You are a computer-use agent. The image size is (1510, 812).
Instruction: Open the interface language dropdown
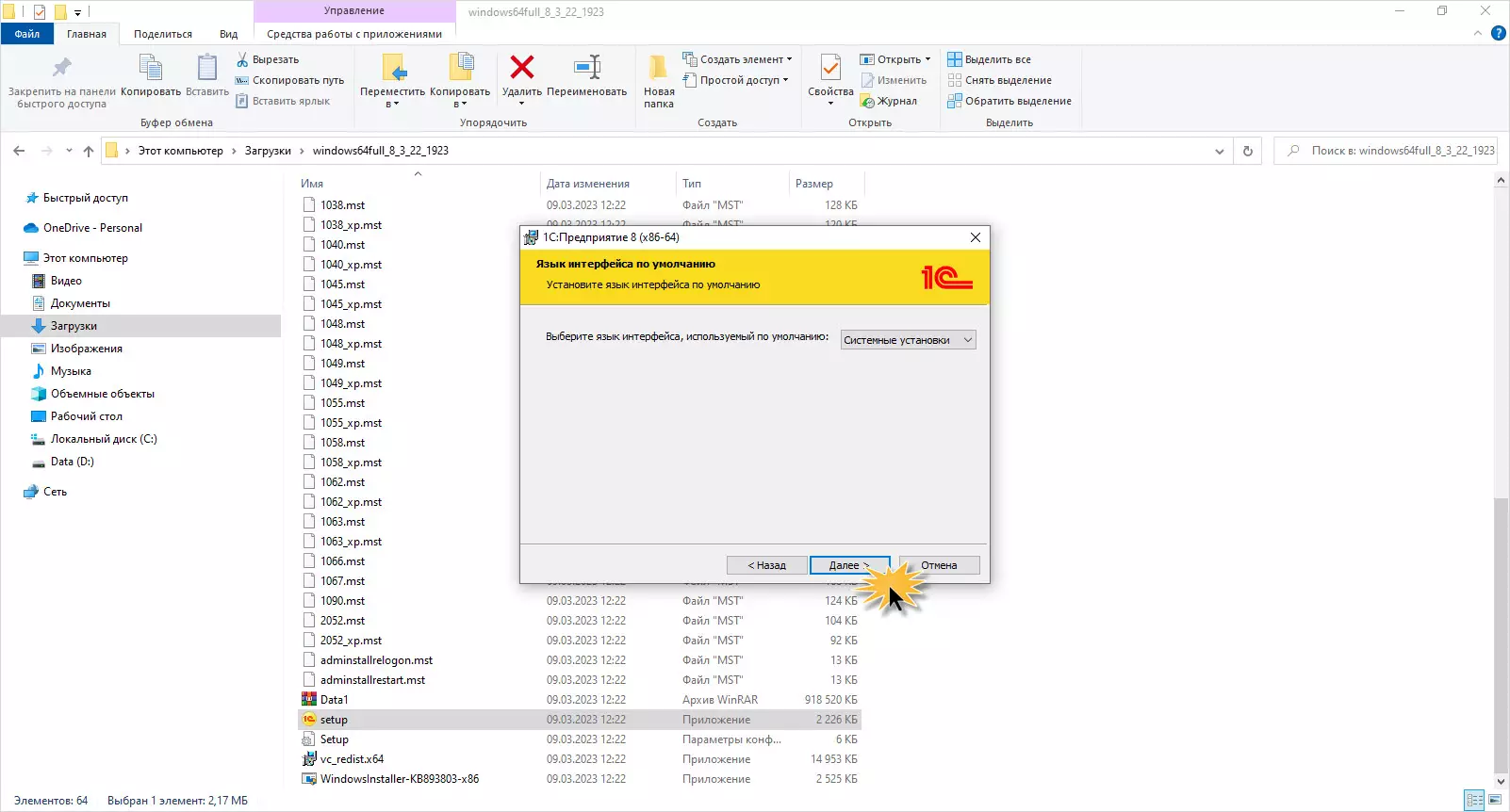tap(908, 340)
